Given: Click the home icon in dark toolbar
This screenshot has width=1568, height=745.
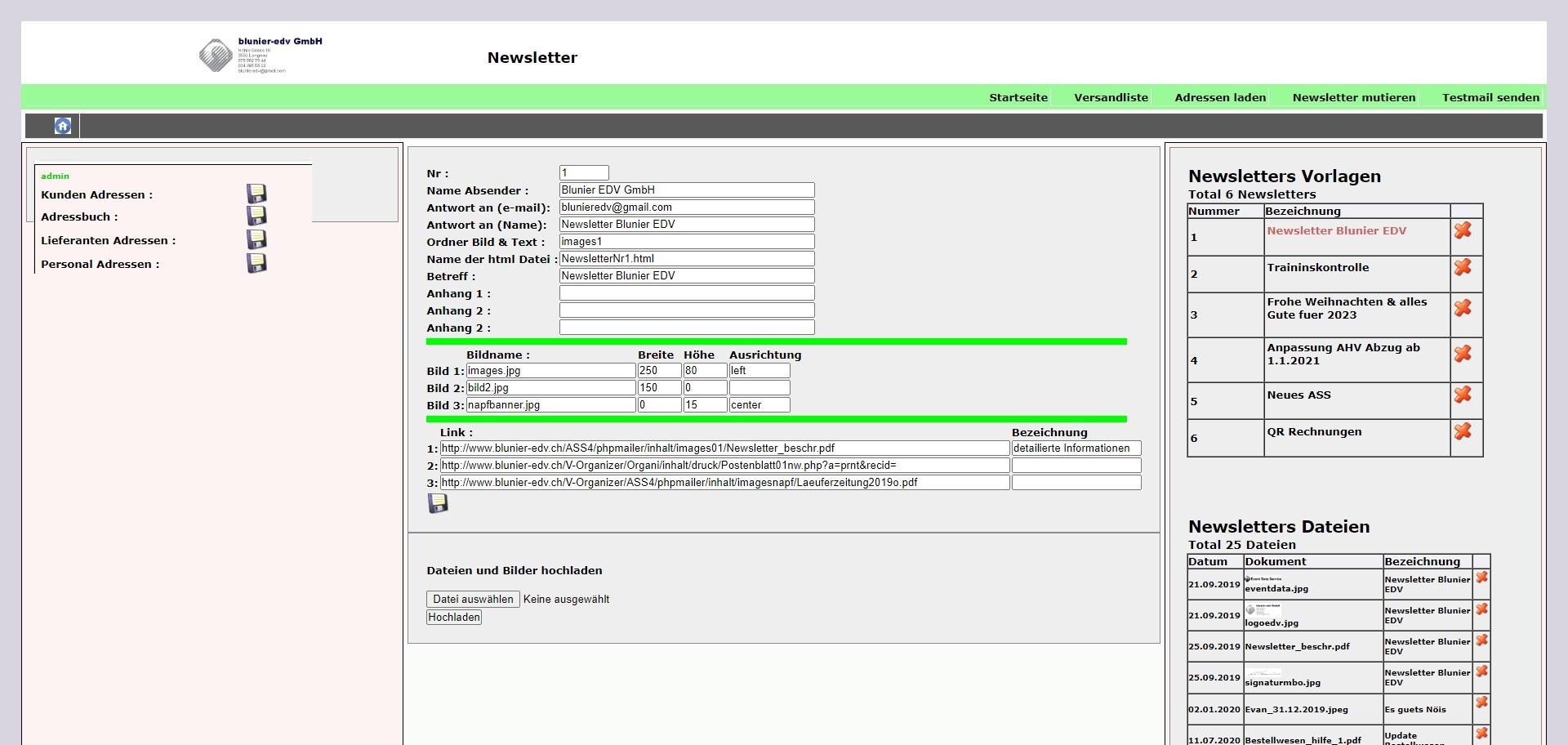Looking at the screenshot, I should point(63,126).
